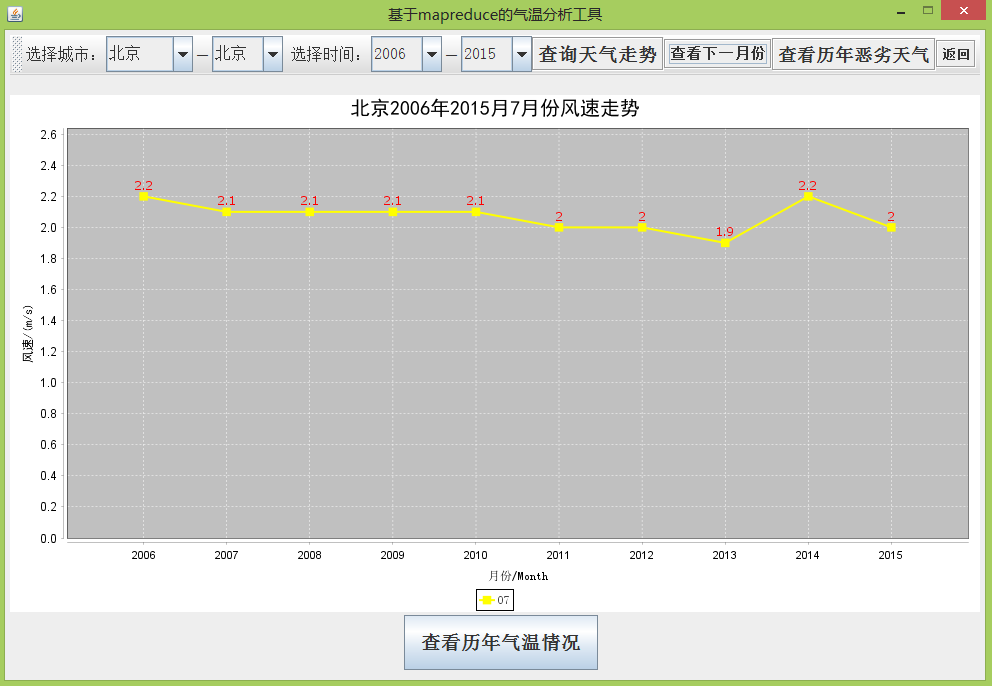Click the 2.6 y-axis tick label
Viewport: 992px width, 686px height.
(49, 134)
